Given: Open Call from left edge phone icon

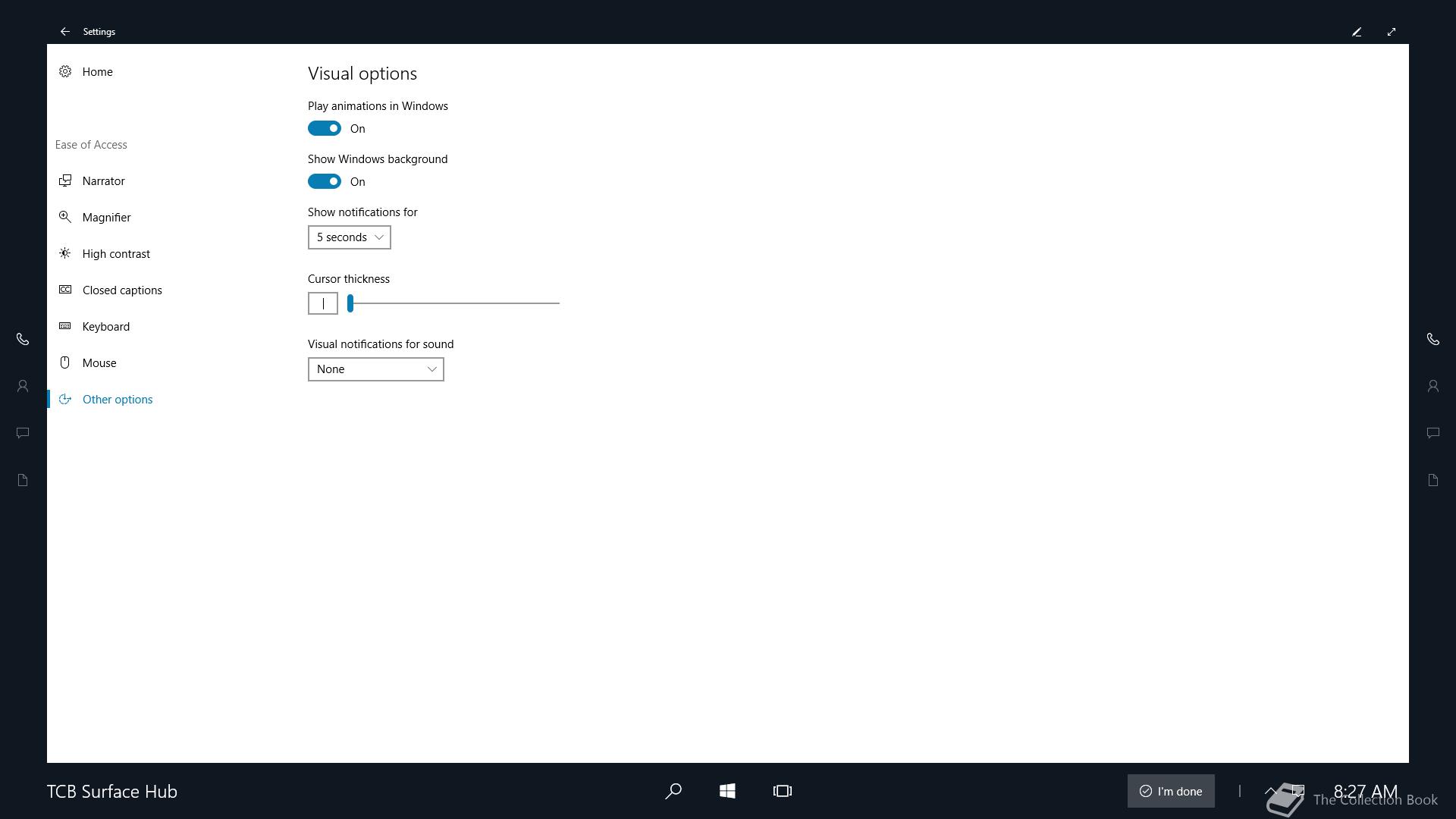Looking at the screenshot, I should [23, 339].
